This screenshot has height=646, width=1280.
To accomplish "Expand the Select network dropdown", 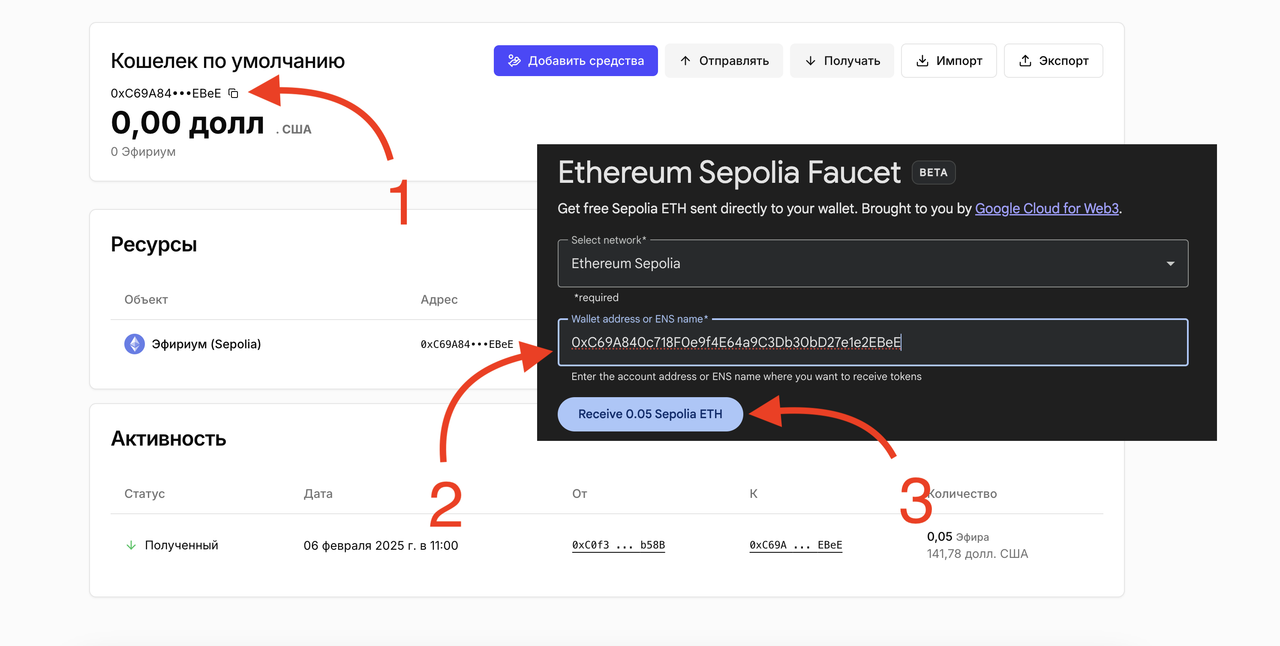I will click(873, 264).
